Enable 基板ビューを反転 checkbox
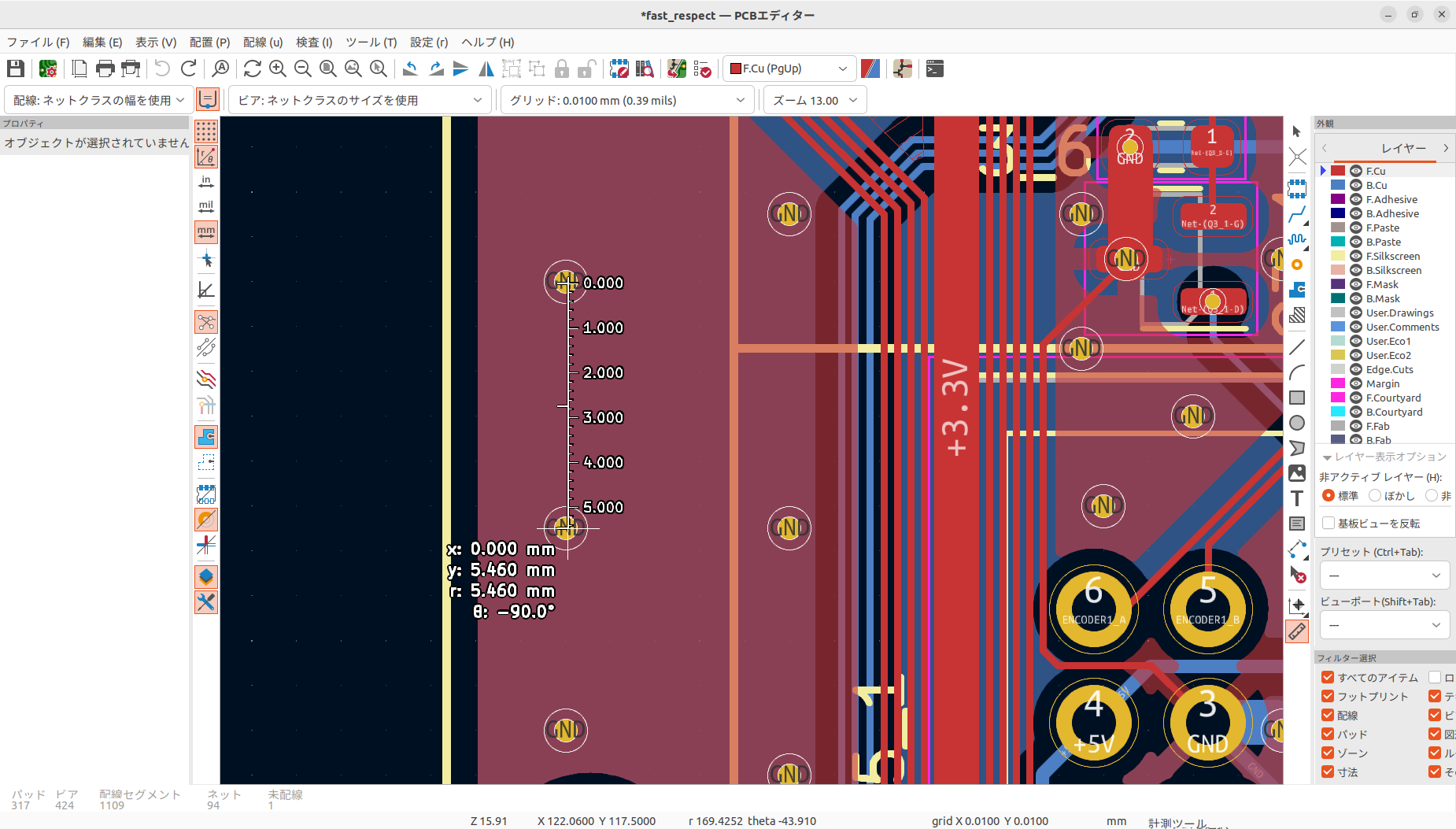Image resolution: width=1456 pixels, height=829 pixels. (1329, 524)
